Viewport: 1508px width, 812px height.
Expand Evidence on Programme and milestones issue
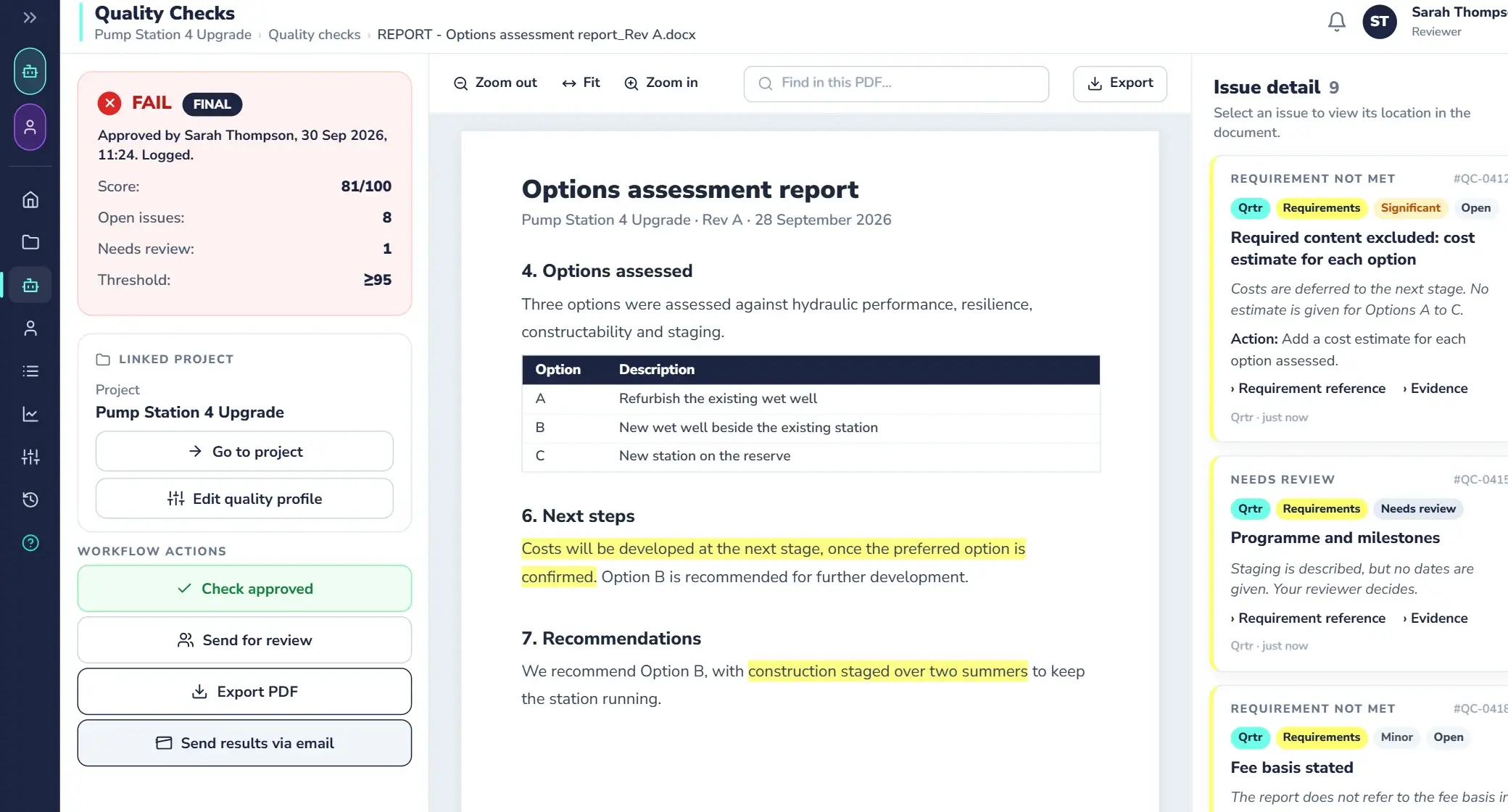[1435, 618]
